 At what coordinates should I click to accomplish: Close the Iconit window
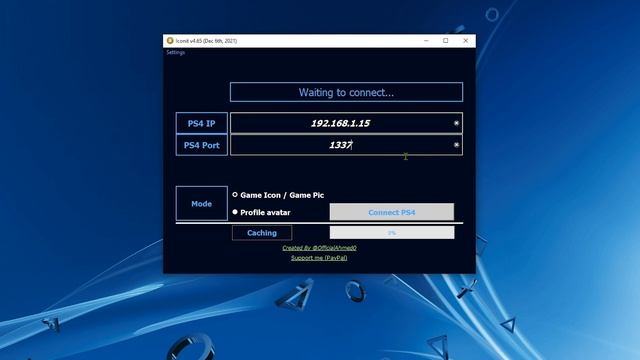pyautogui.click(x=465, y=40)
